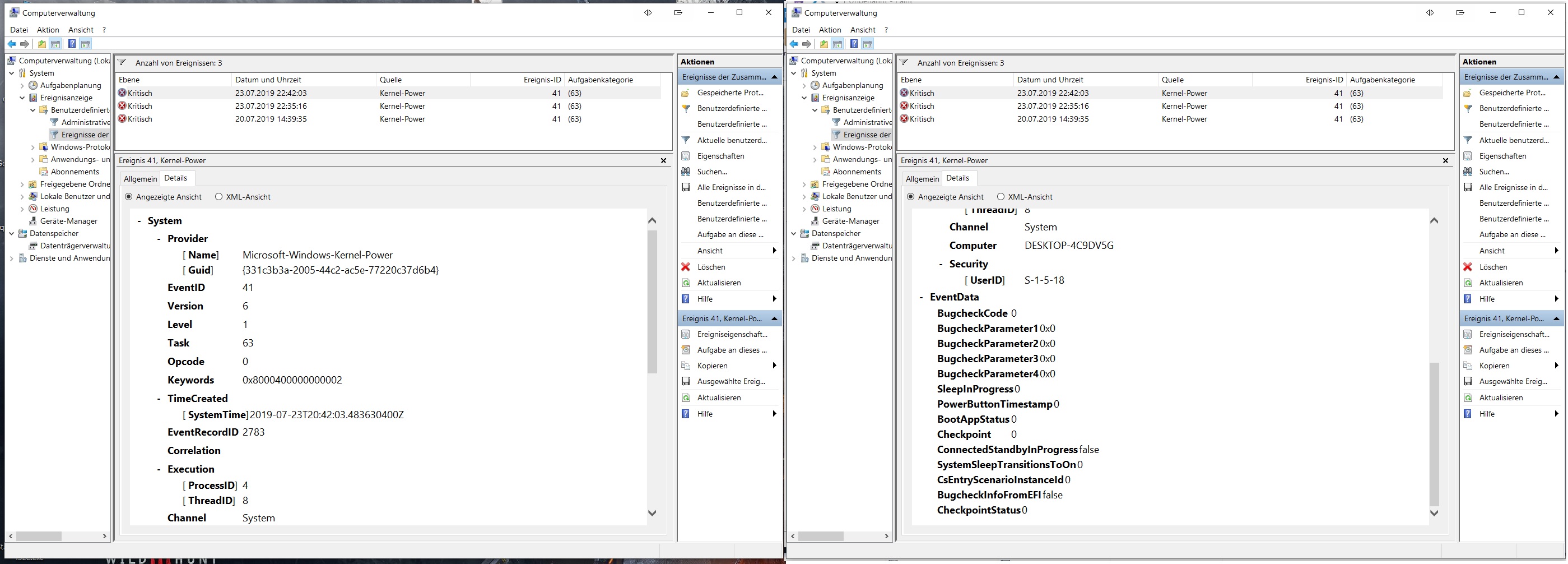Click Ereigniseigenschaft... action in right window
The width and height of the screenshot is (1568, 564).
click(1514, 334)
